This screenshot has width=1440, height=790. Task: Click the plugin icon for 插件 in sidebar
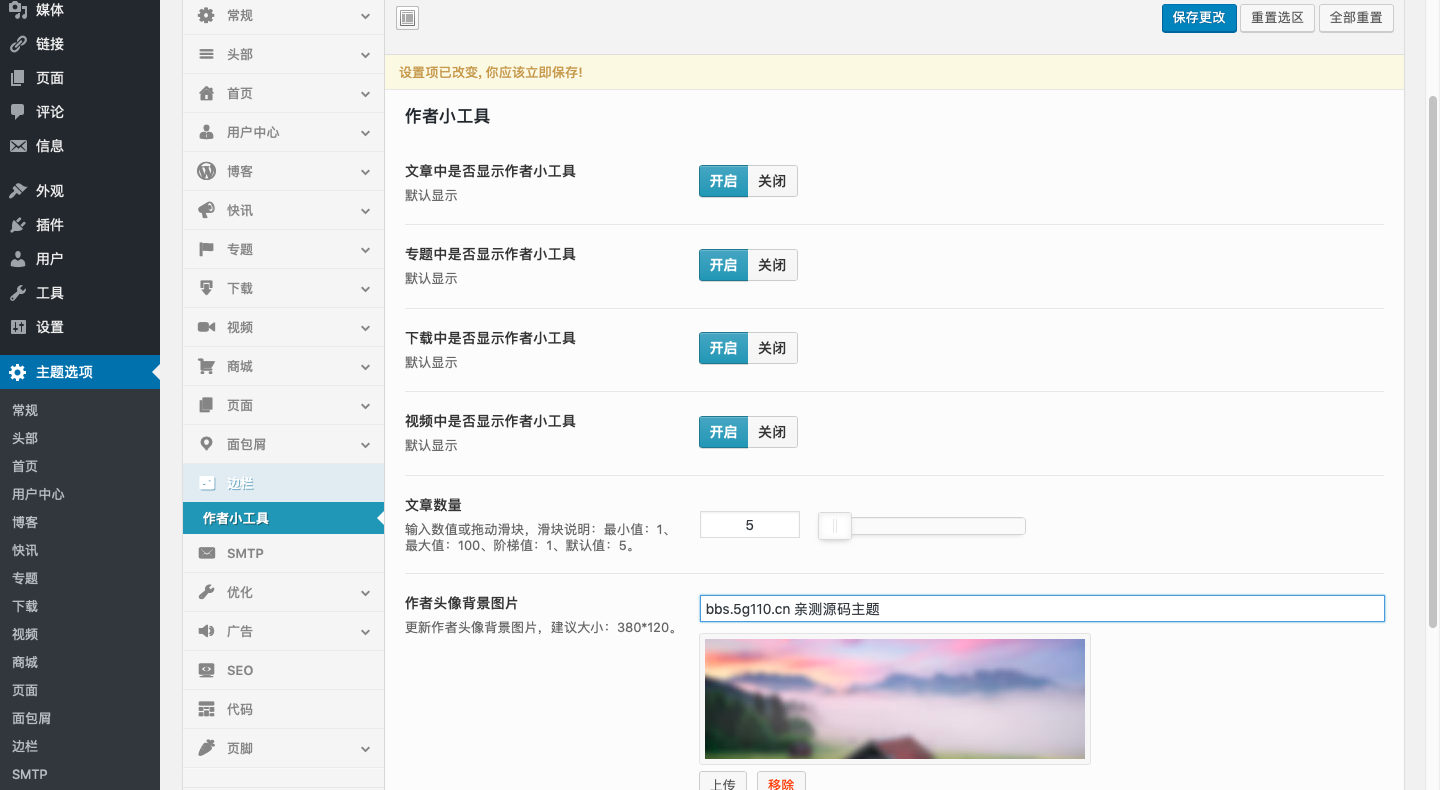[18, 225]
